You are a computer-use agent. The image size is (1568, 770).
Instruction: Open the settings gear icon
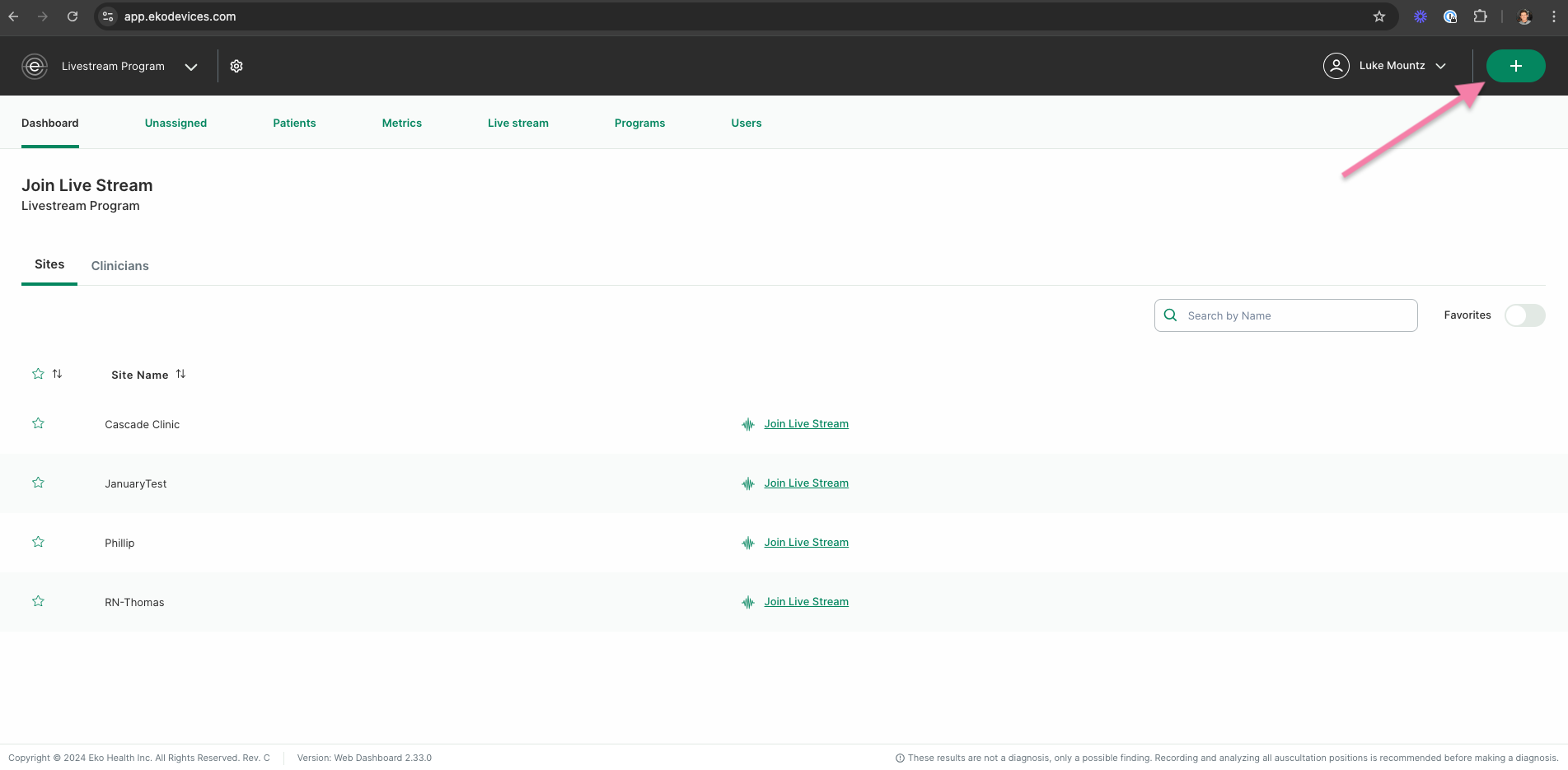[x=236, y=66]
